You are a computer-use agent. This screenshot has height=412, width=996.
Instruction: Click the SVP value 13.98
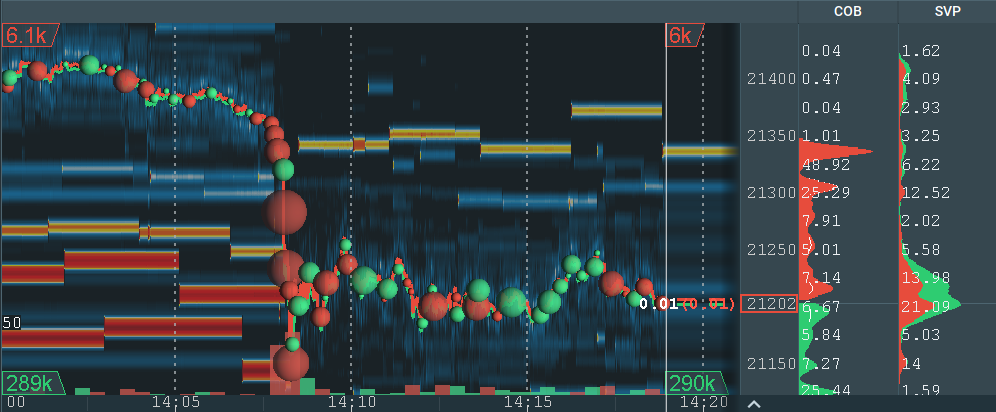pyautogui.click(x=925, y=278)
